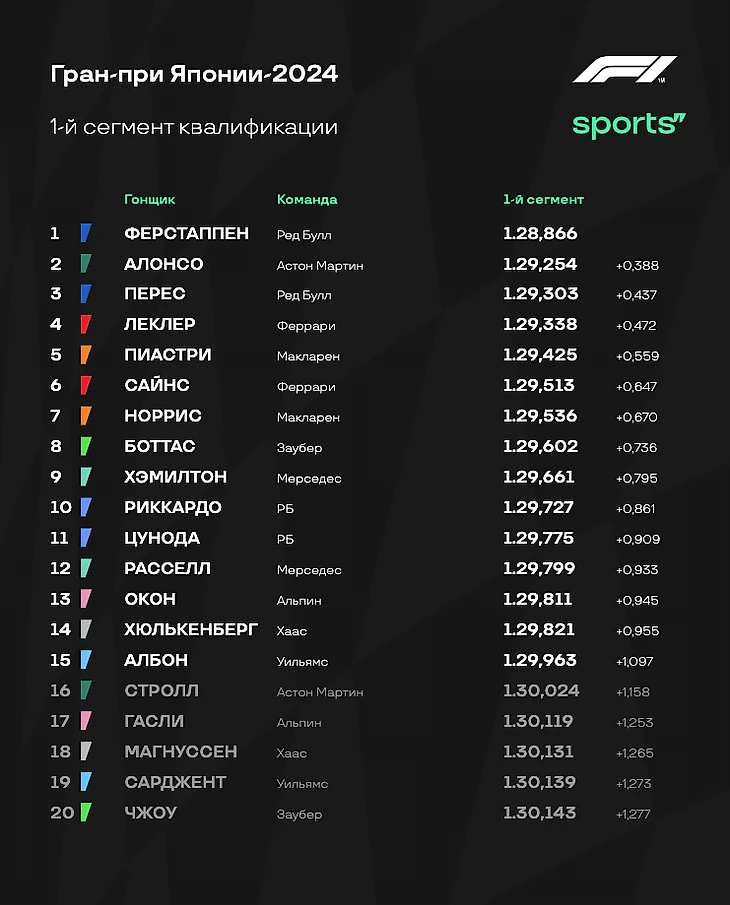Viewport: 730px width, 905px height.
Task: Select driver name ХЭМИЛТОН
Action: [x=175, y=477]
